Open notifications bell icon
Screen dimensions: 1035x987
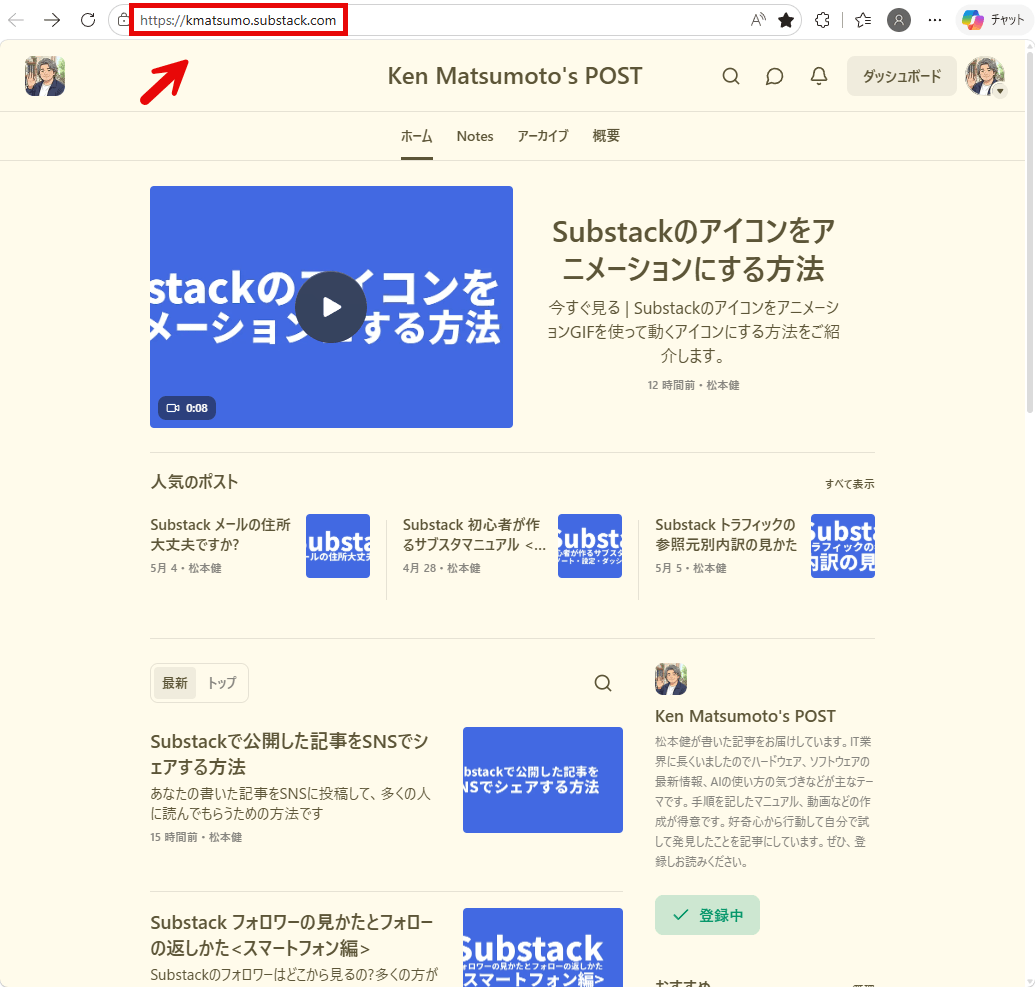(818, 77)
